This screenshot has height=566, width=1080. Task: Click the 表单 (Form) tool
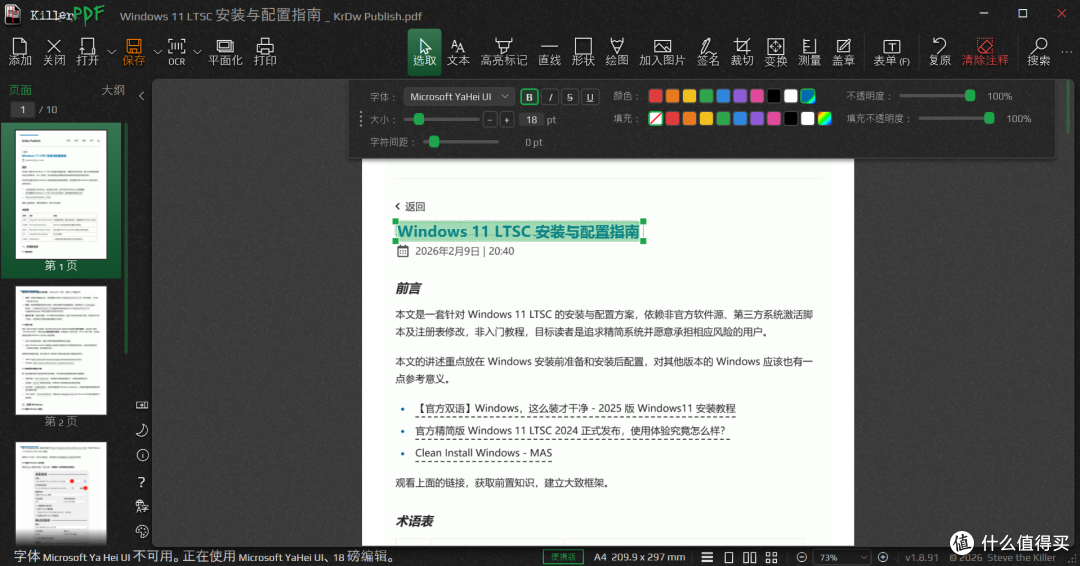891,52
